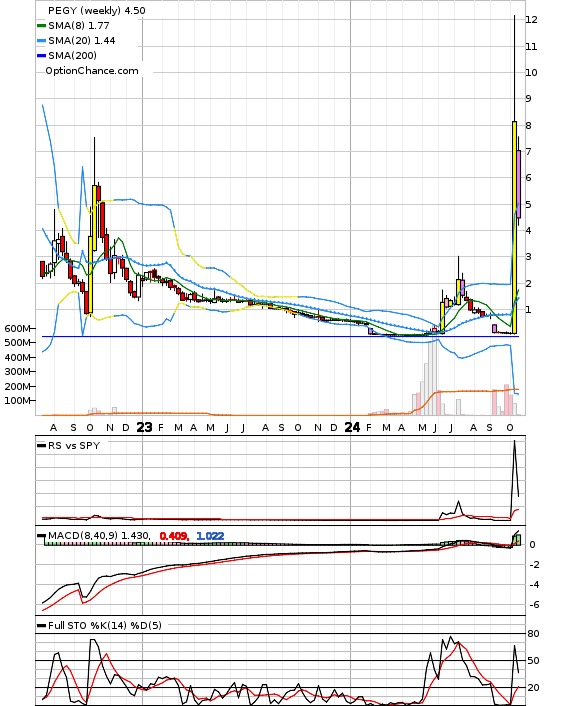This screenshot has width=566, height=706.
Task: Click the Full STO %K(14) legend marker
Action: [41, 626]
